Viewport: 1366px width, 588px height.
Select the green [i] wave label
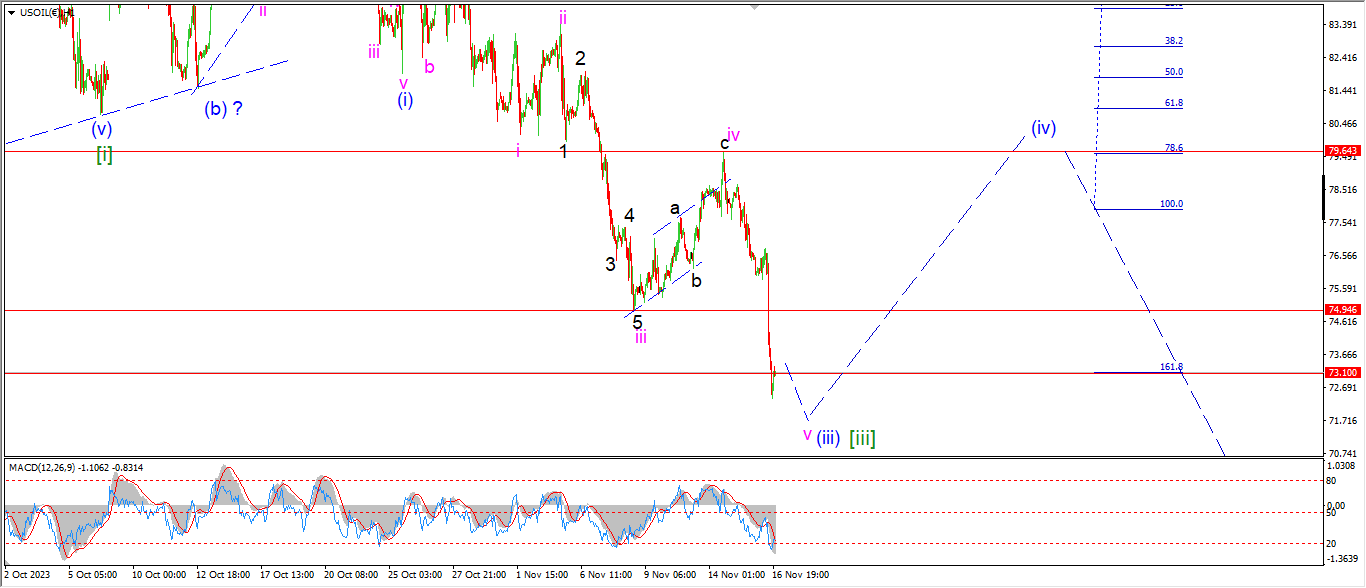point(104,154)
